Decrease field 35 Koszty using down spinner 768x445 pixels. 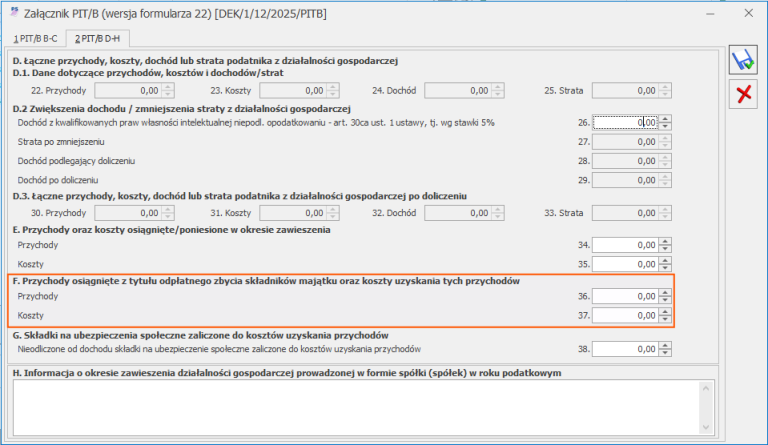(x=665, y=268)
